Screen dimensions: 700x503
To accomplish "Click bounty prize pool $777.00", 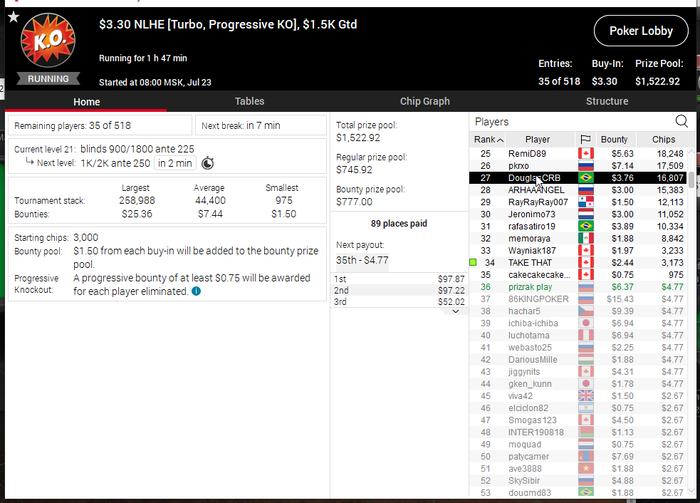I will [354, 202].
